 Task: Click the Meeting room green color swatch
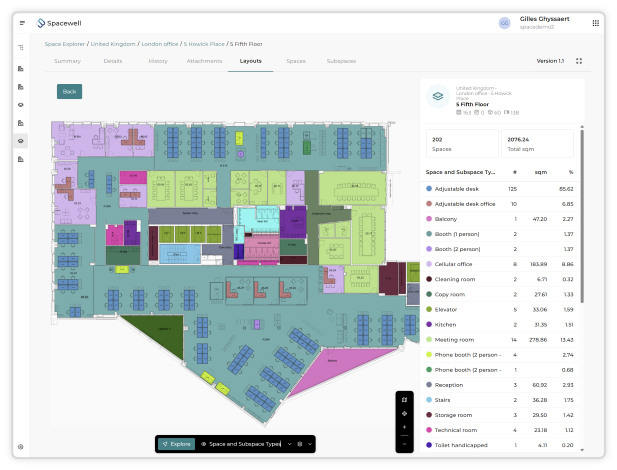pyautogui.click(x=429, y=340)
